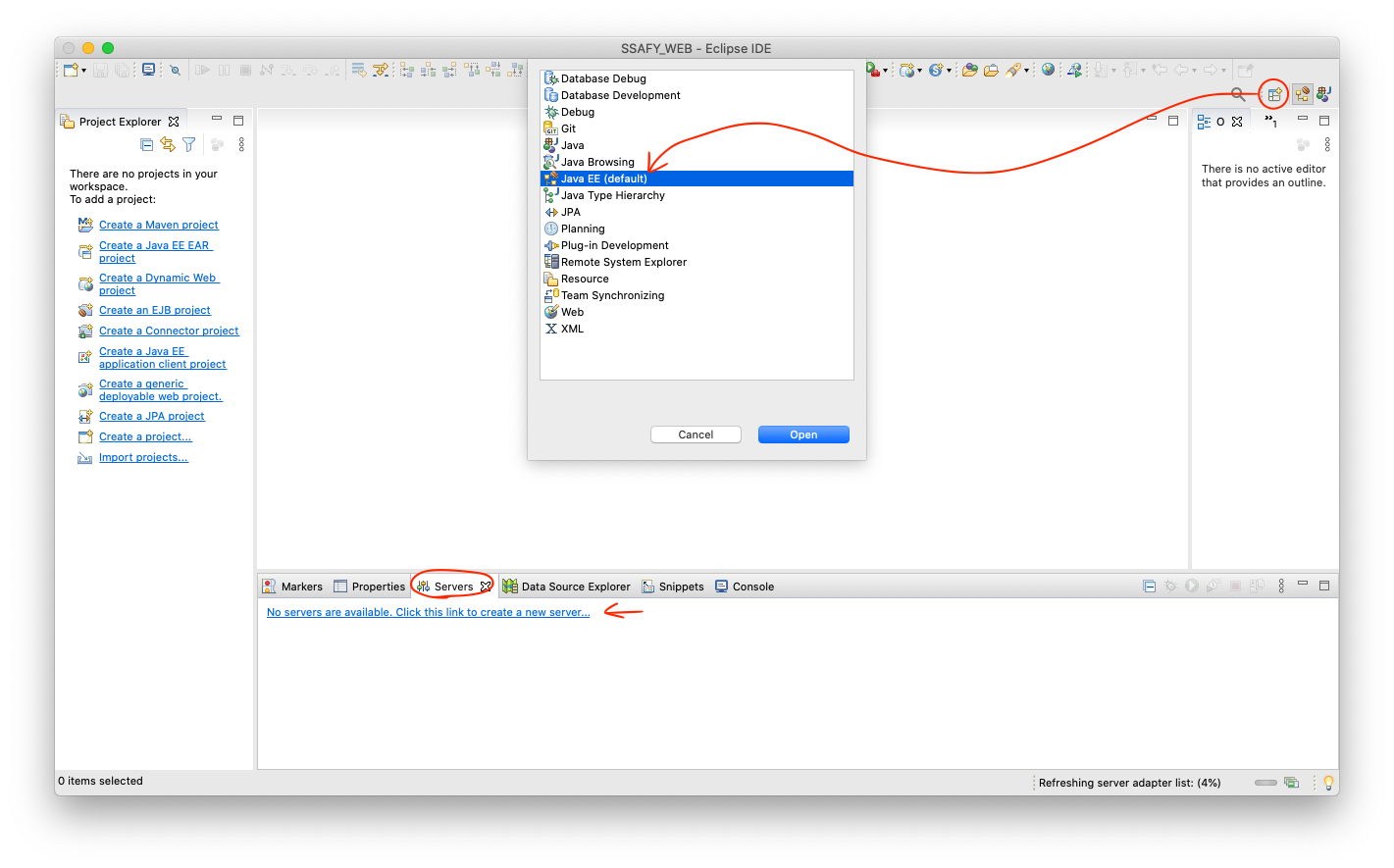This screenshot has width=1394, height=868.
Task: Click Skip All Breakpoints icon
Action: (x=175, y=70)
